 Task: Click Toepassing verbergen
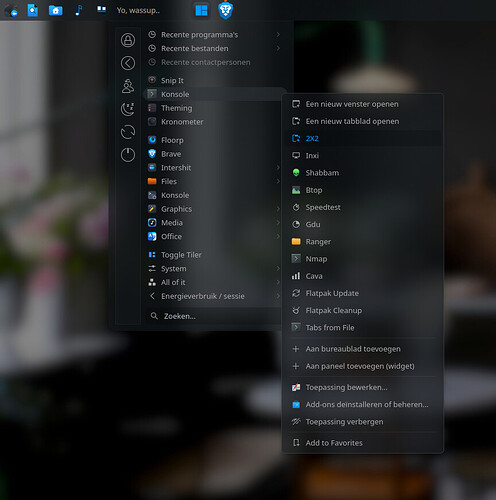364,422
